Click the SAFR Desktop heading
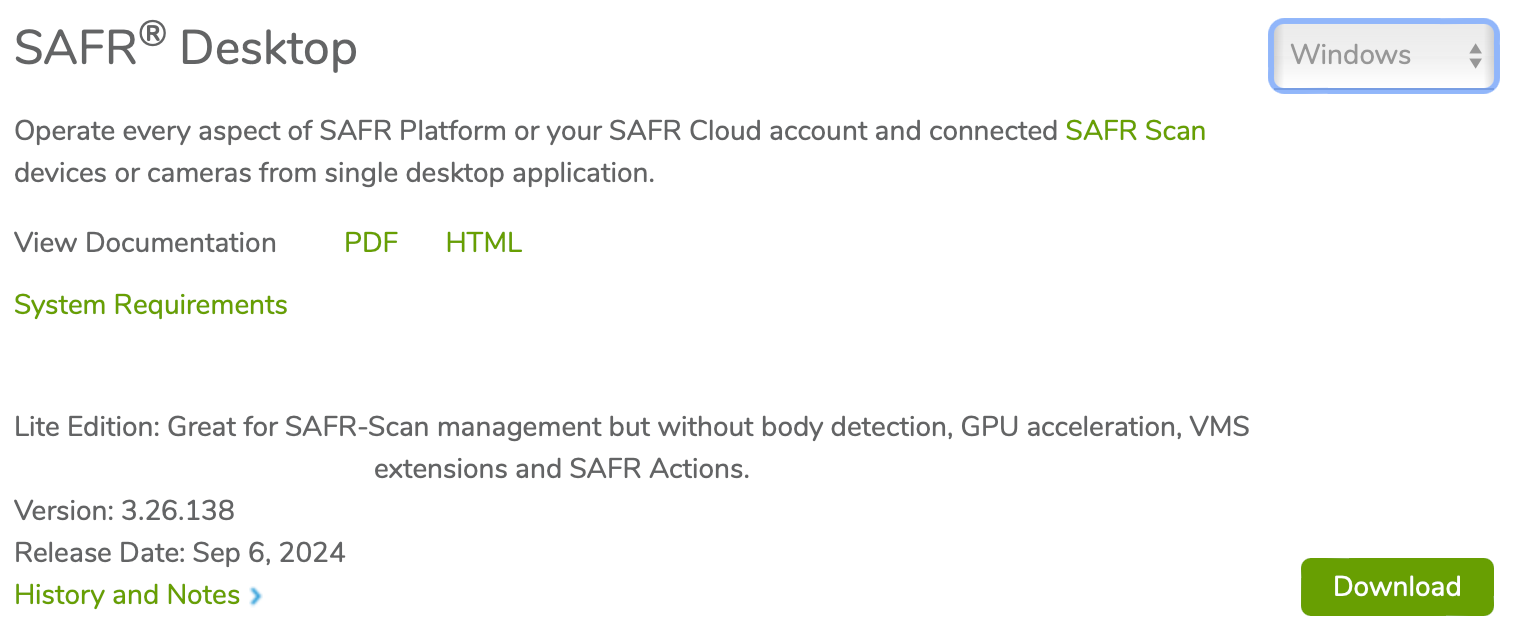 tap(186, 48)
